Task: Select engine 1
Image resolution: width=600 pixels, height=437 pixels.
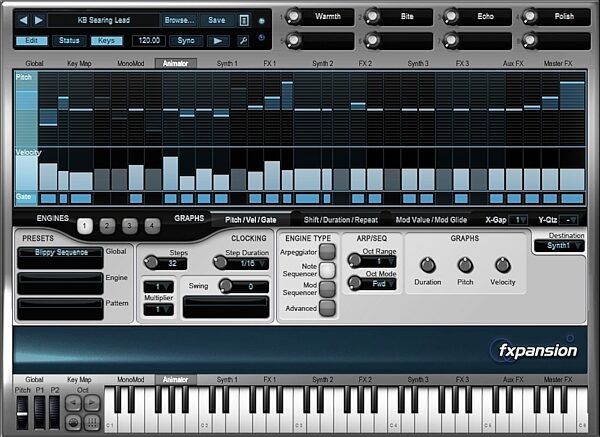Action: [85, 226]
